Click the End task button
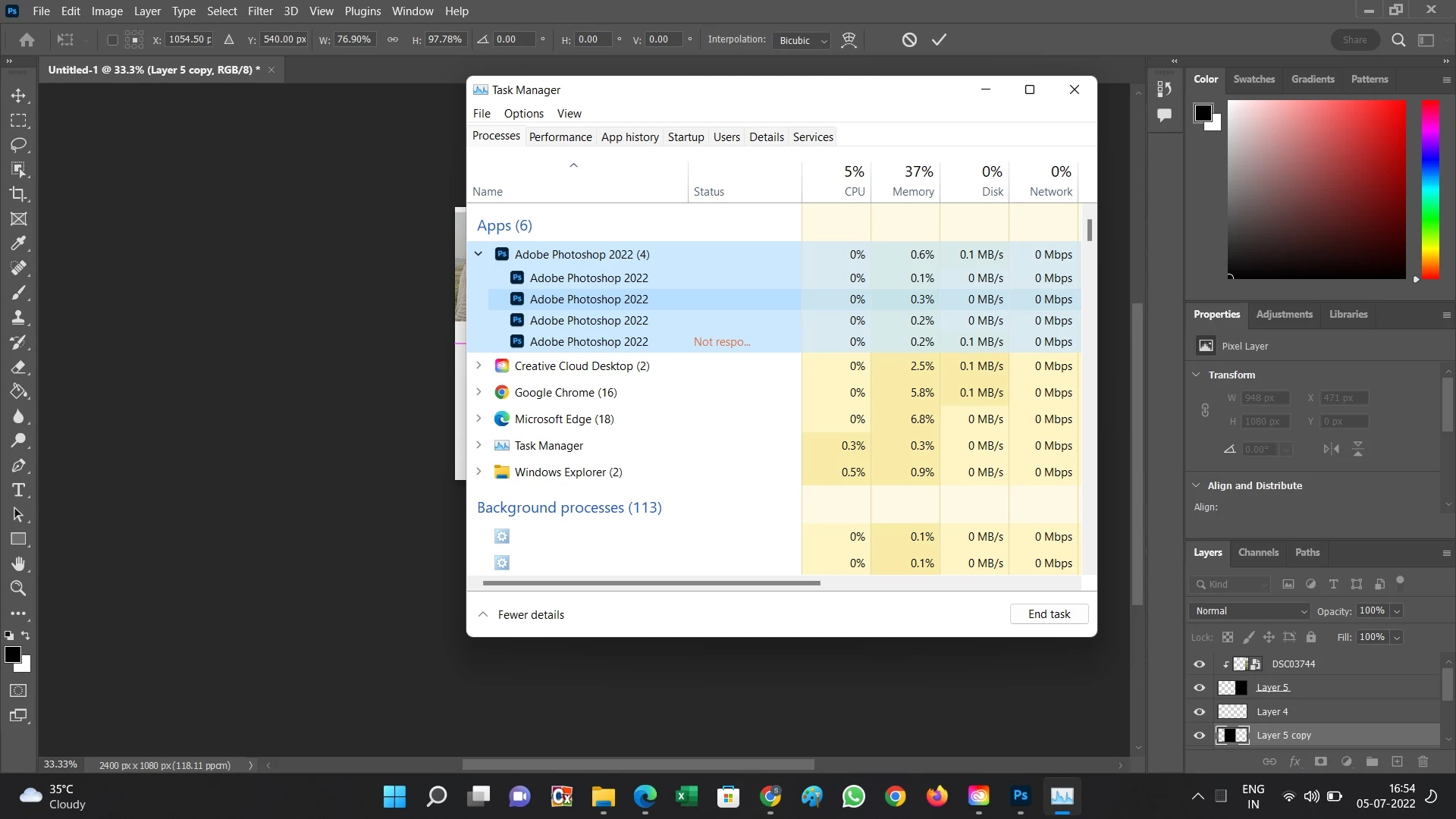This screenshot has width=1456, height=819. [1049, 614]
